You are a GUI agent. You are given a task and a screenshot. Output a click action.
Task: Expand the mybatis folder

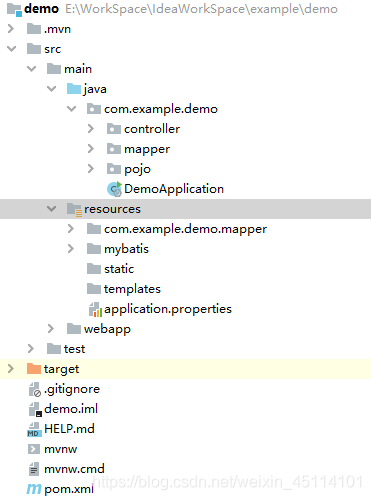[70, 249]
